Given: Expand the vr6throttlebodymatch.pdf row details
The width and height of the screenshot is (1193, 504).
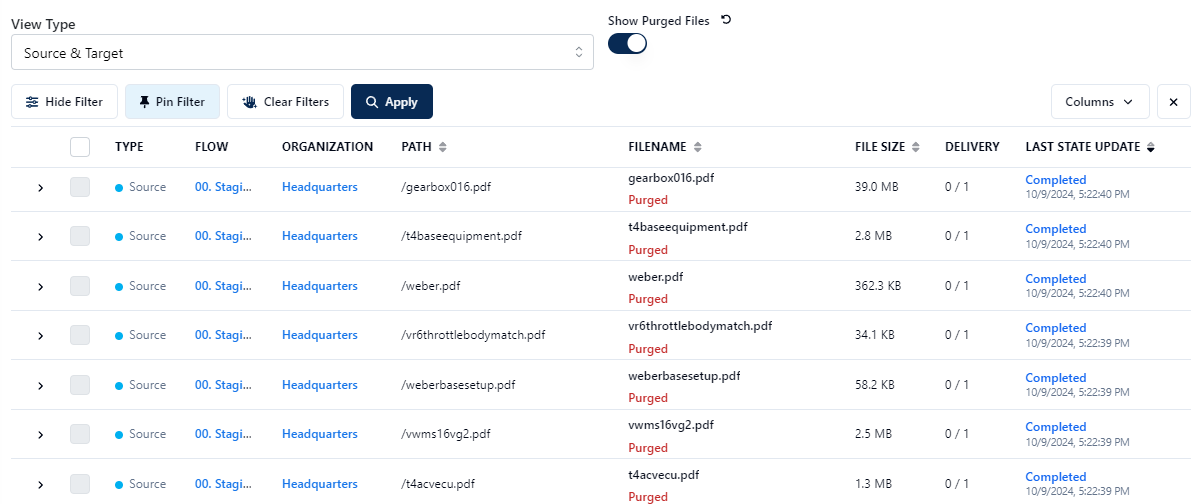Looking at the screenshot, I should coord(40,336).
